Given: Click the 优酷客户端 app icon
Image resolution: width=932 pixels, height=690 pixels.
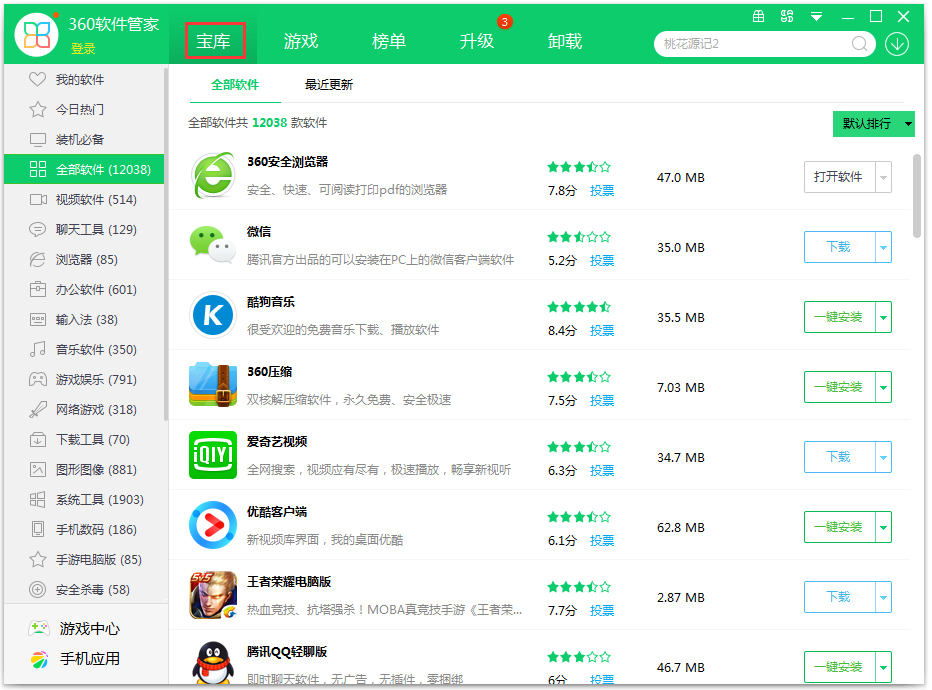Looking at the screenshot, I should [213, 525].
